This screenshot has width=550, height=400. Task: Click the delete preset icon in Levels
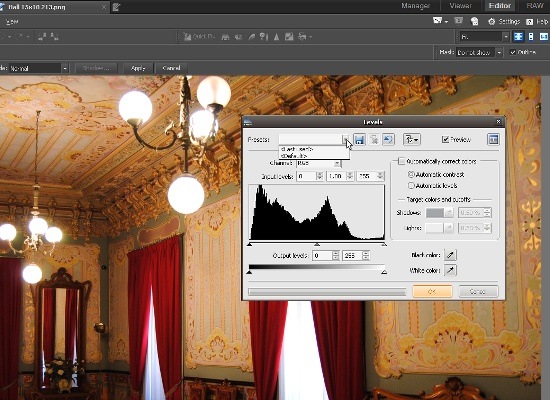tap(374, 140)
